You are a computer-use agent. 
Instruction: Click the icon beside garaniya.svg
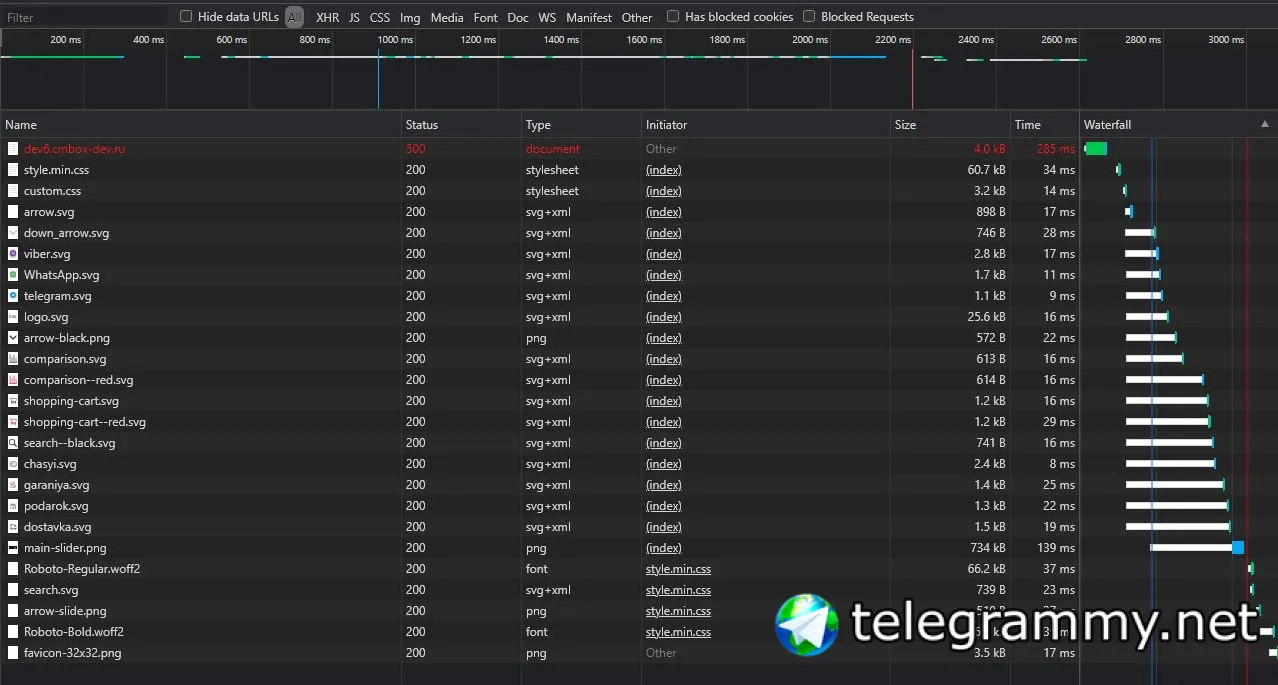pyautogui.click(x=13, y=485)
